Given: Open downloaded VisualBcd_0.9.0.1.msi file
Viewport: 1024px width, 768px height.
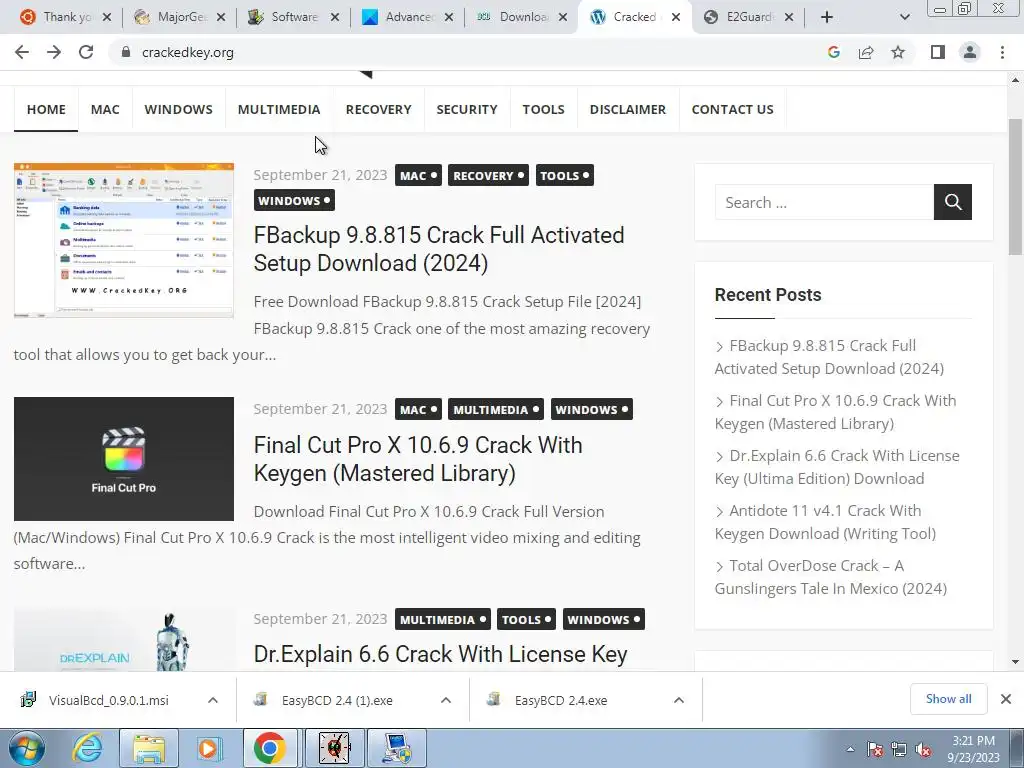Looking at the screenshot, I should click(x=108, y=700).
